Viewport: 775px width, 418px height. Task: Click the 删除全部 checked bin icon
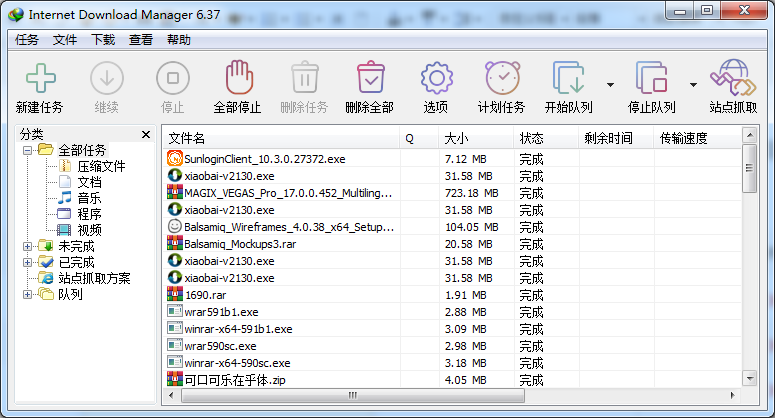coord(371,77)
